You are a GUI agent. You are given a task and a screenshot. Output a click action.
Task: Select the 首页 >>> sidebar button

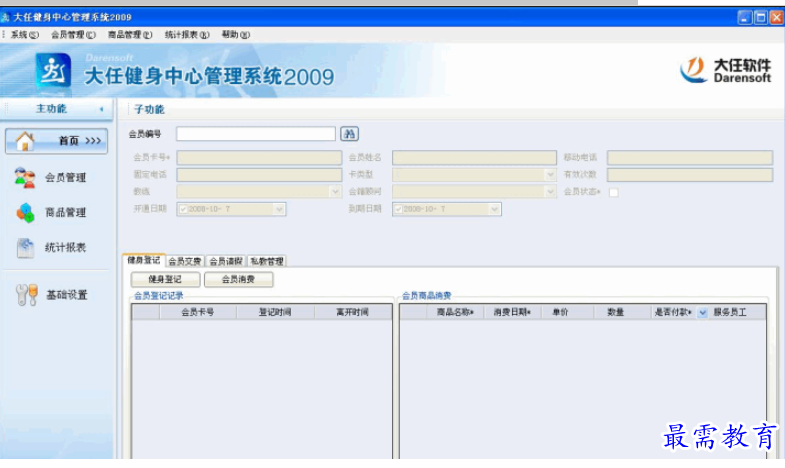tap(57, 141)
